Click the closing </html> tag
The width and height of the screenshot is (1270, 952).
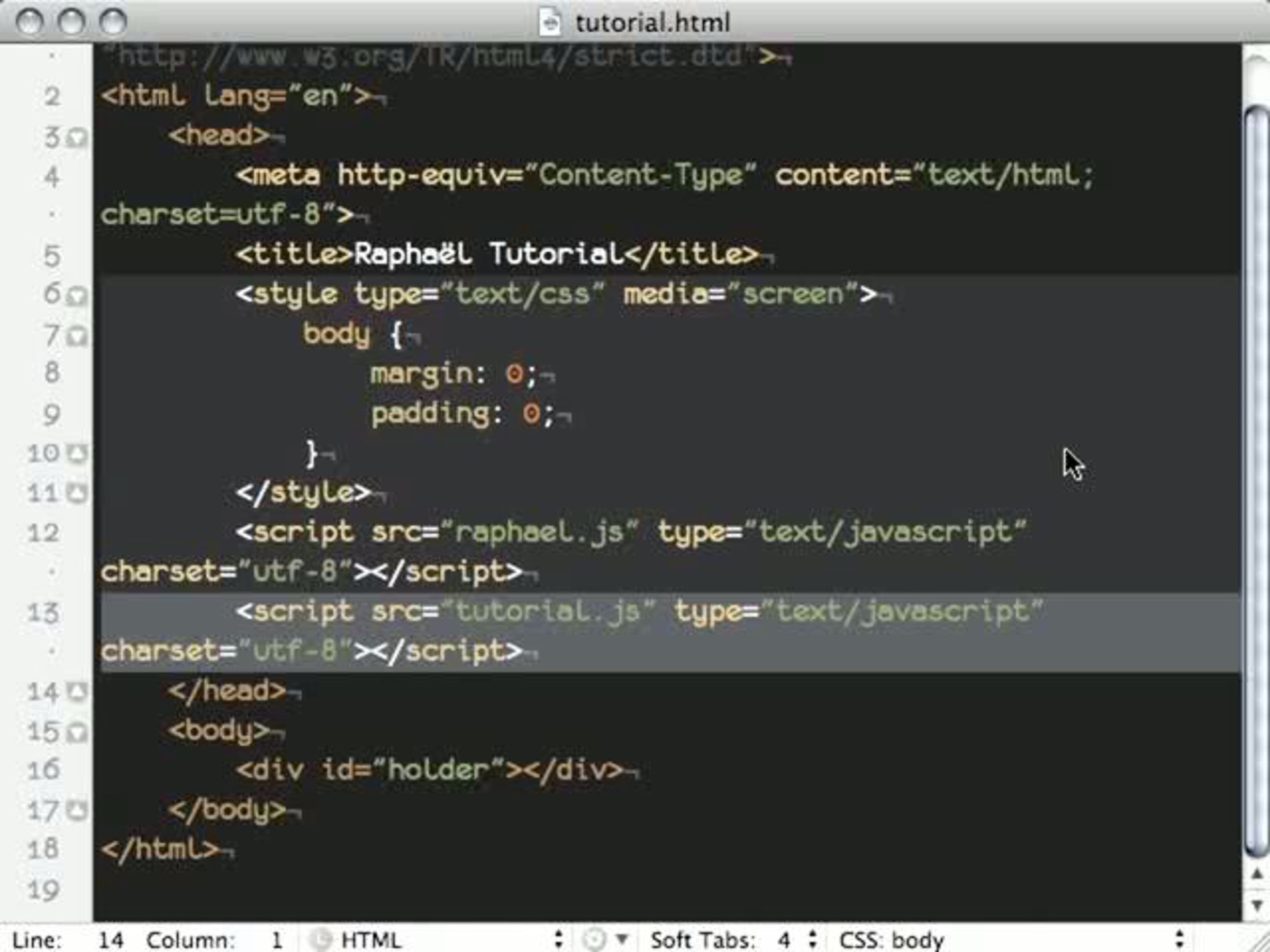point(160,849)
